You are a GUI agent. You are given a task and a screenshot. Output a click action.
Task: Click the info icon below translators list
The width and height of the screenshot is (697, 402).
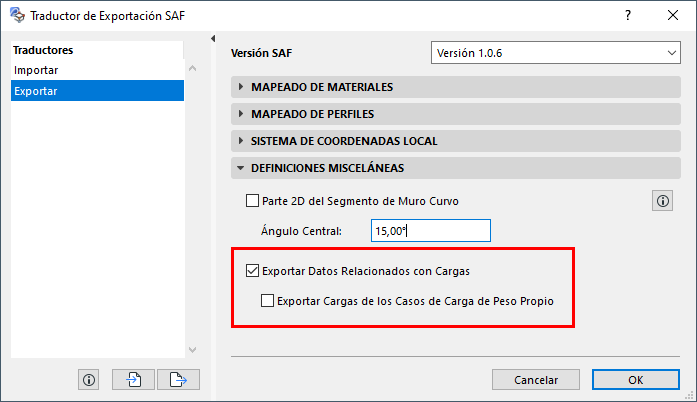(x=89, y=379)
